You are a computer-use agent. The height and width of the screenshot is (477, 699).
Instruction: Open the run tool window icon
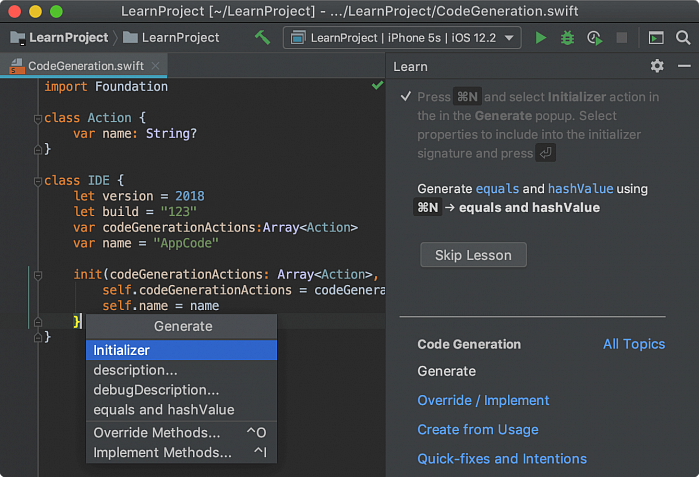pos(656,38)
